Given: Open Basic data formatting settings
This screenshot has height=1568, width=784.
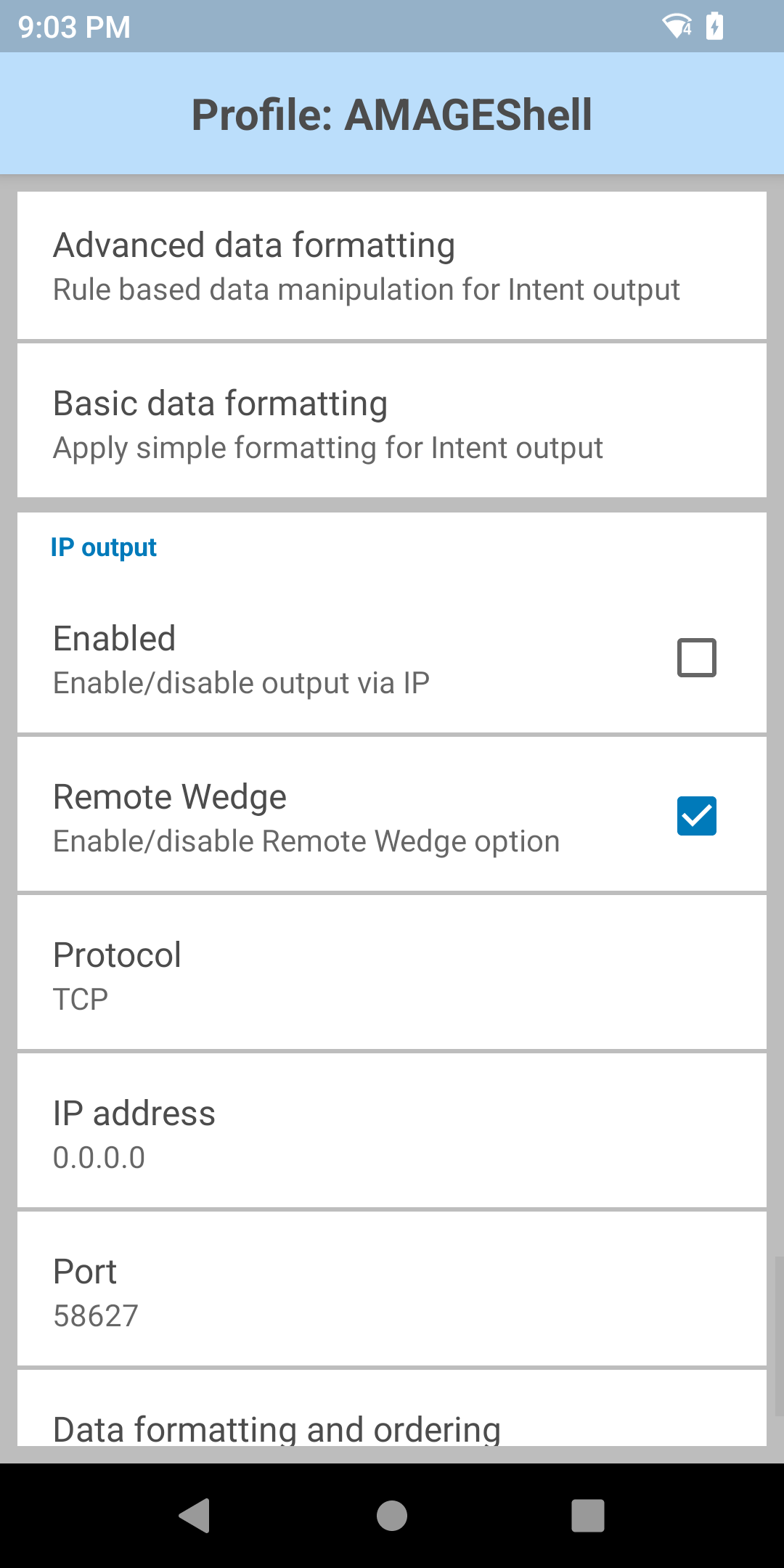Looking at the screenshot, I should click(x=392, y=424).
